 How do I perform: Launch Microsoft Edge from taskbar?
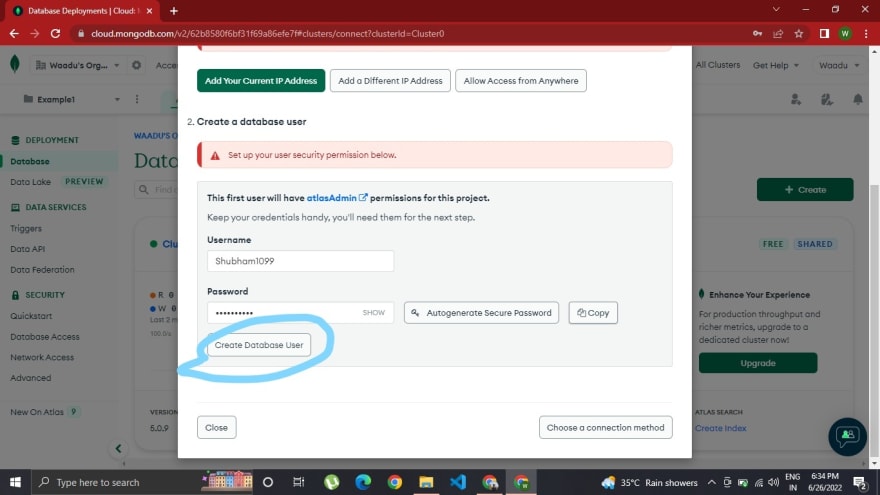pos(363,482)
